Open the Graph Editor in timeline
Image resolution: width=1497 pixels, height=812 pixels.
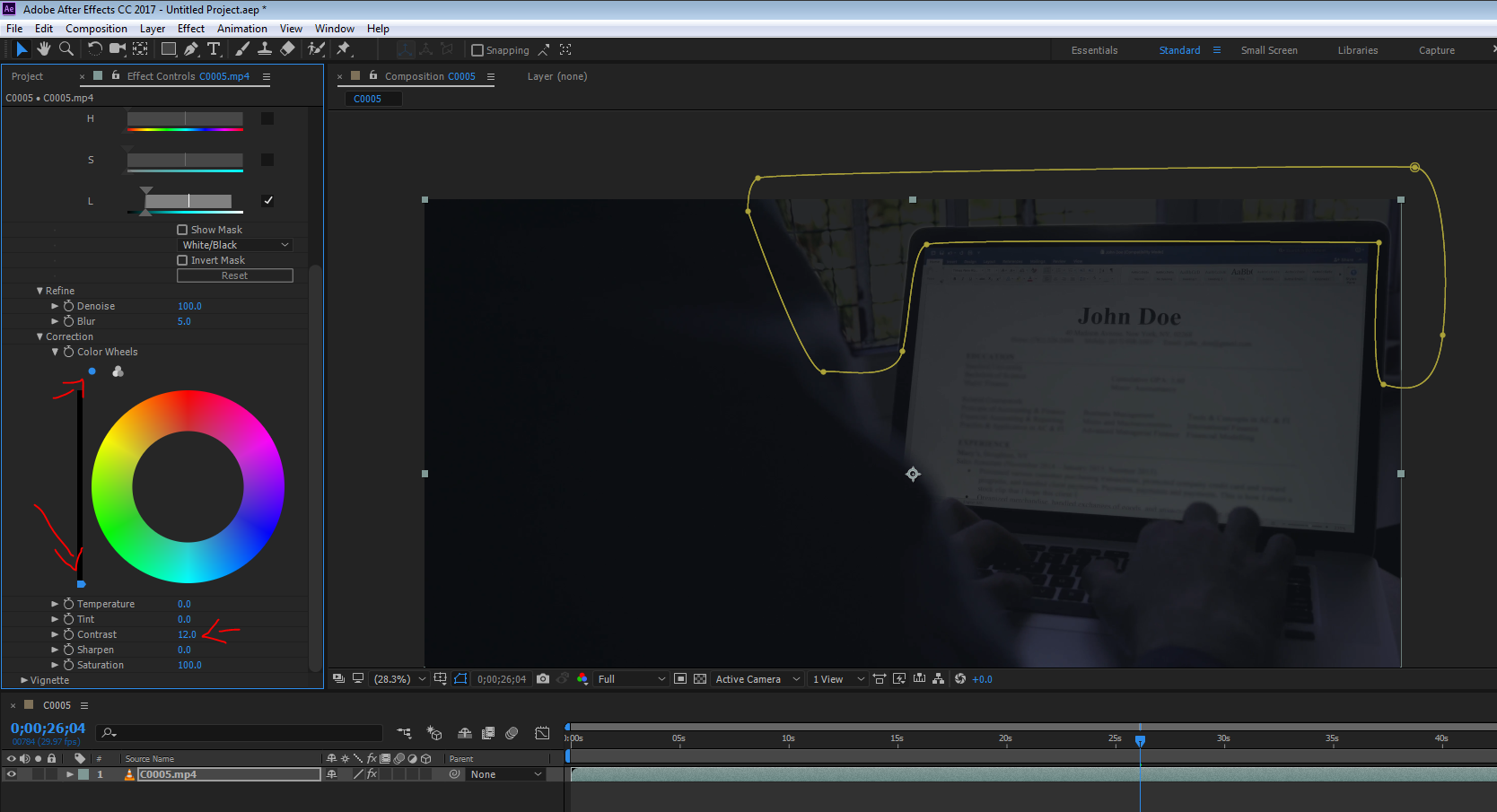coord(542,733)
